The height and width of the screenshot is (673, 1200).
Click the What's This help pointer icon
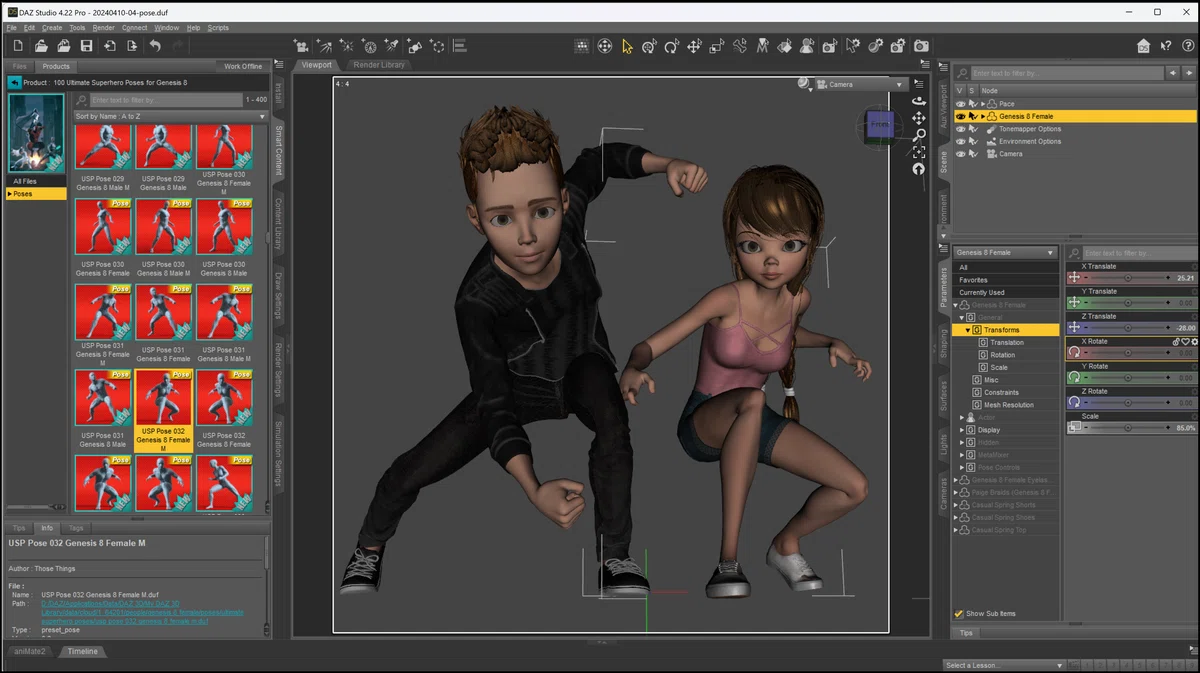point(1166,46)
